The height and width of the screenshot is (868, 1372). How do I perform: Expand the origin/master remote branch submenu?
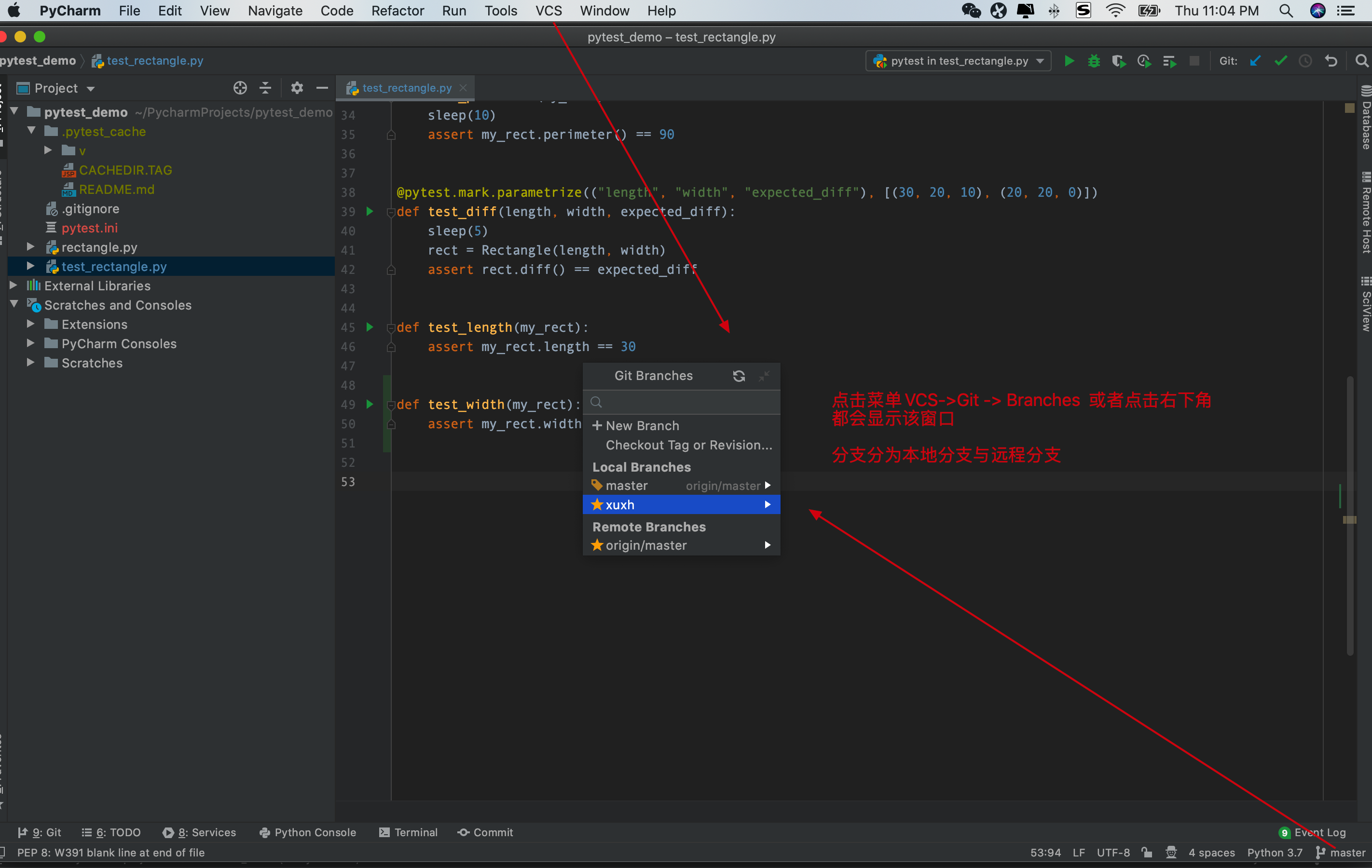point(768,545)
